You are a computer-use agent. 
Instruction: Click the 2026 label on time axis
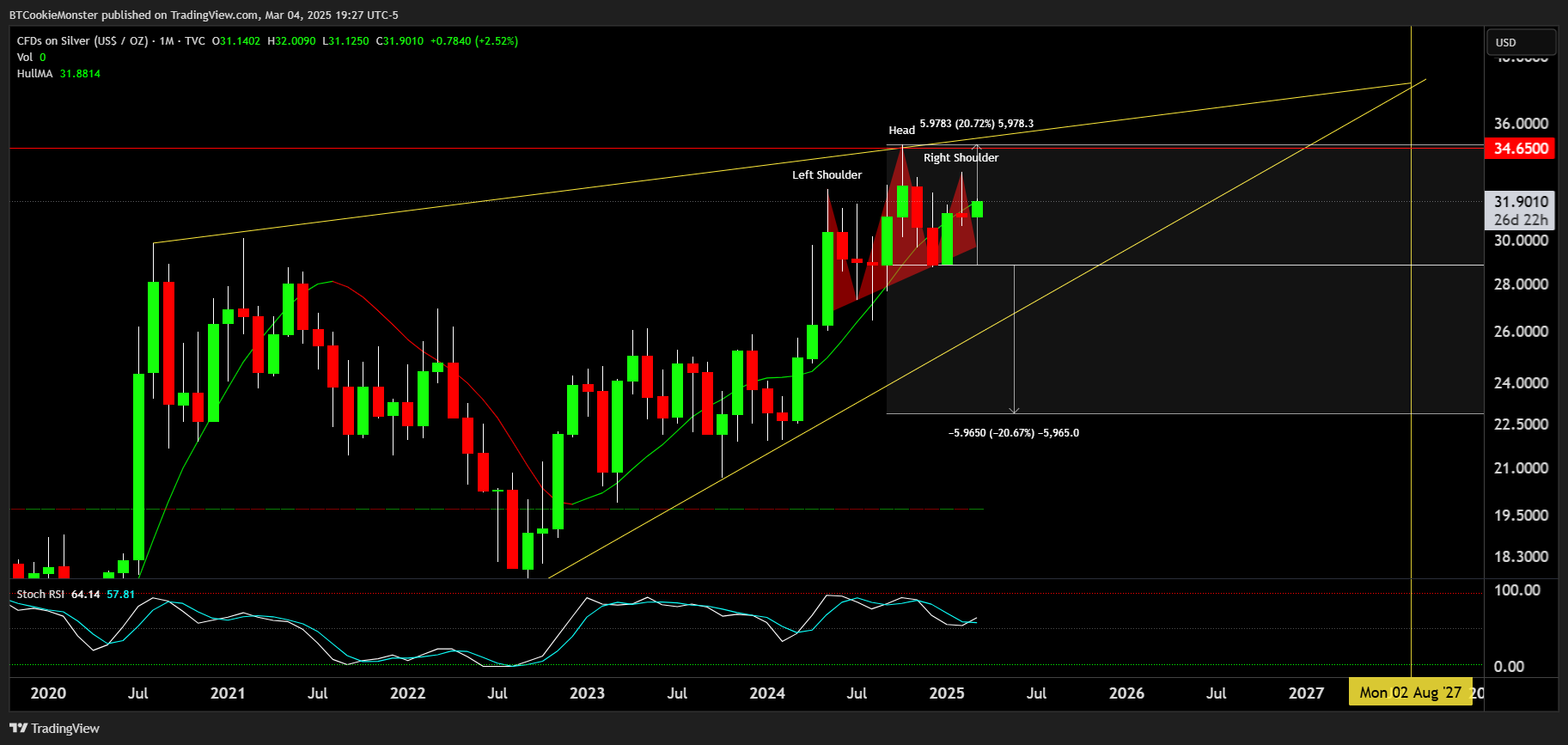point(1126,693)
